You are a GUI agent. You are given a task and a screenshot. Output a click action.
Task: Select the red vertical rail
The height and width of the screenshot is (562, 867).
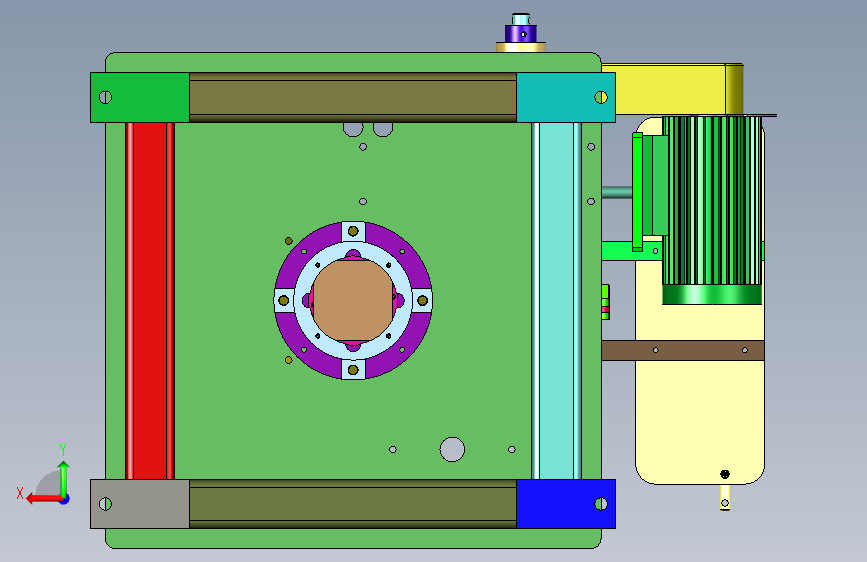pyautogui.click(x=150, y=300)
